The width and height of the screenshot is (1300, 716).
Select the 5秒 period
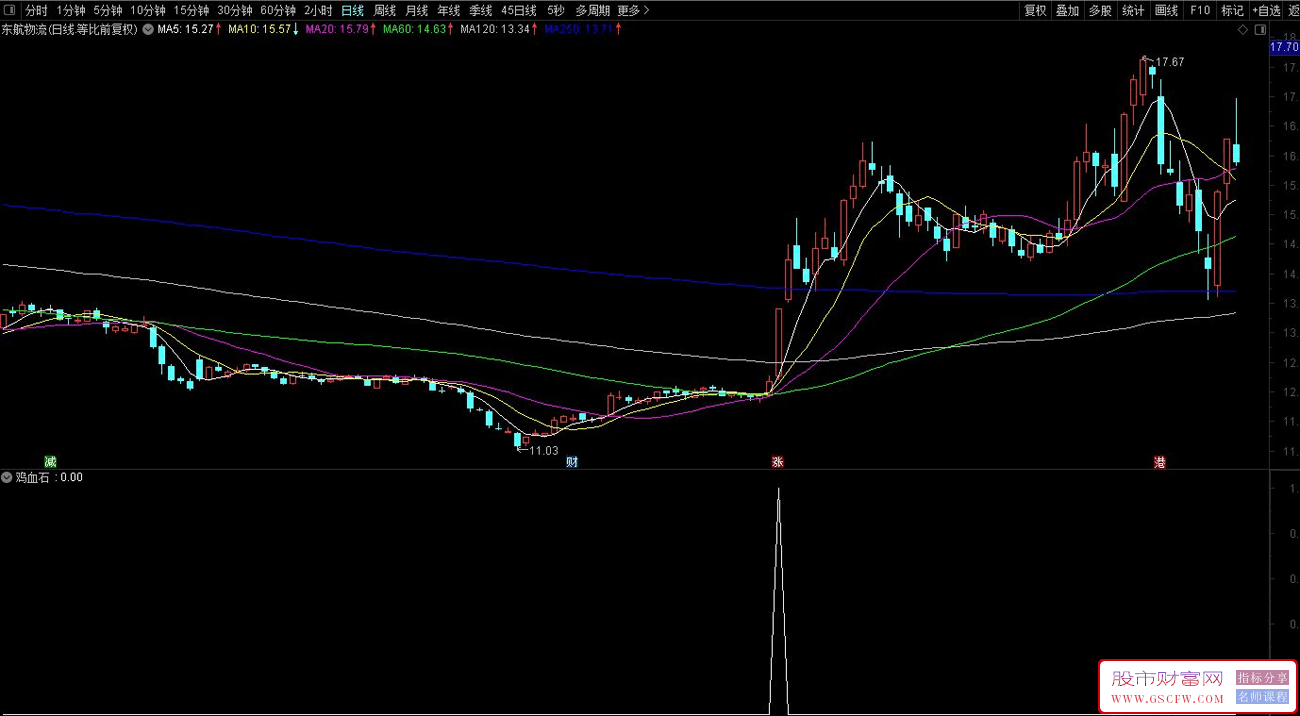556,10
